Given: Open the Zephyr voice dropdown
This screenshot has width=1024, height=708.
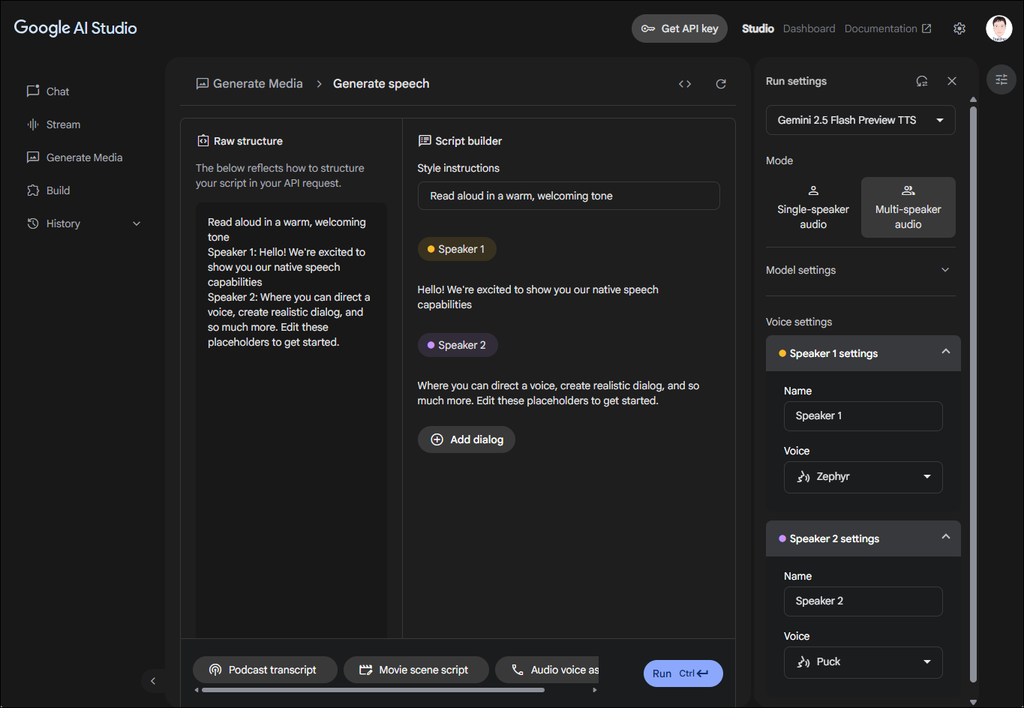Looking at the screenshot, I should (x=863, y=477).
